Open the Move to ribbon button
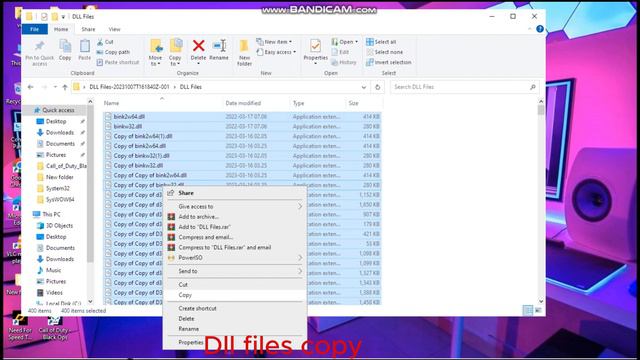This screenshot has width=640, height=360. [156, 52]
